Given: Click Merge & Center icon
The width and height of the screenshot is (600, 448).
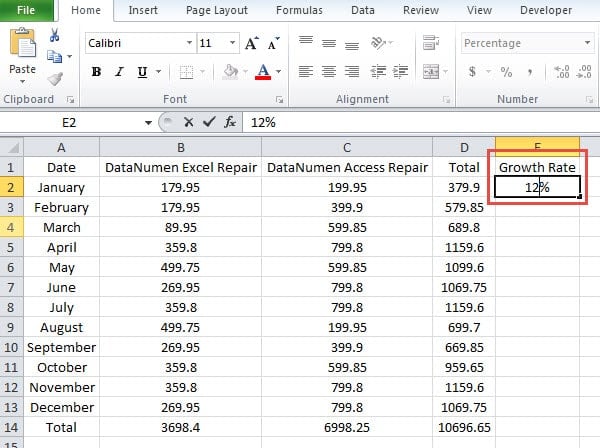Looking at the screenshot, I should tap(431, 72).
